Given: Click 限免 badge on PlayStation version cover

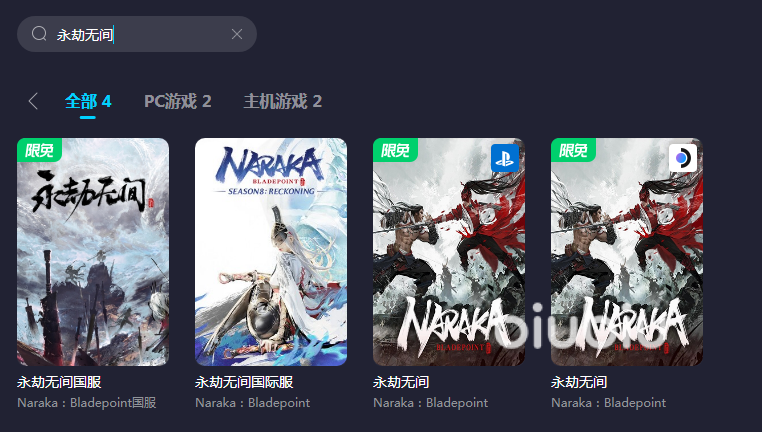Looking at the screenshot, I should point(395,150).
